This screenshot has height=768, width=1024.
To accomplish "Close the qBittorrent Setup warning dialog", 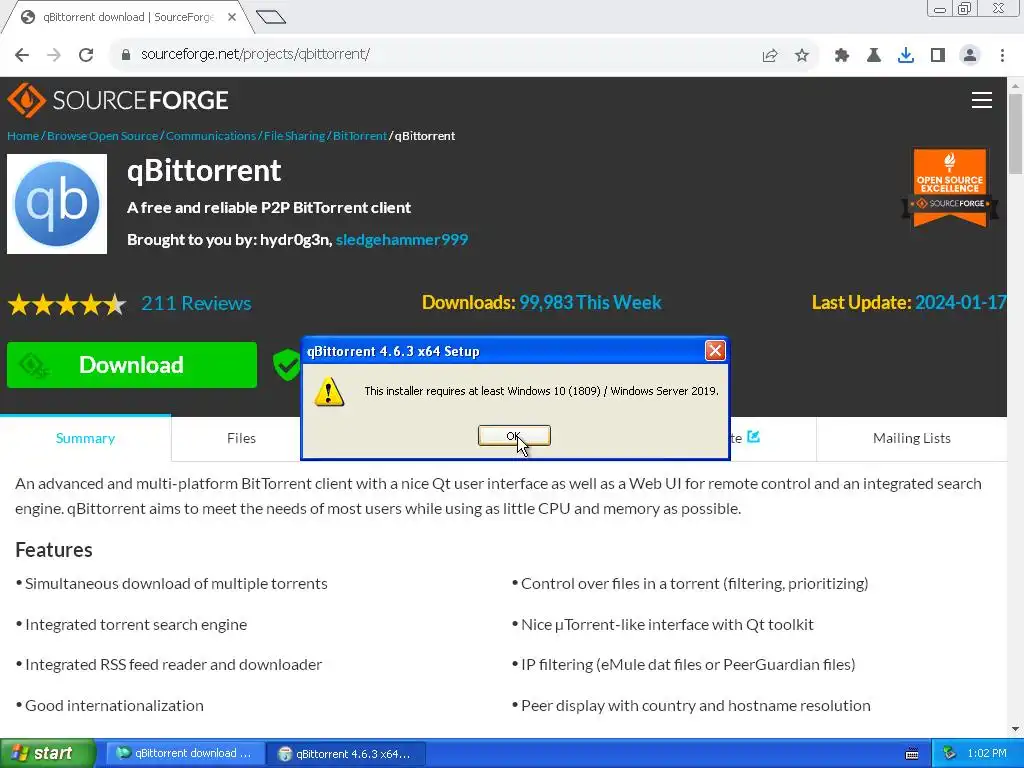I will [x=715, y=351].
